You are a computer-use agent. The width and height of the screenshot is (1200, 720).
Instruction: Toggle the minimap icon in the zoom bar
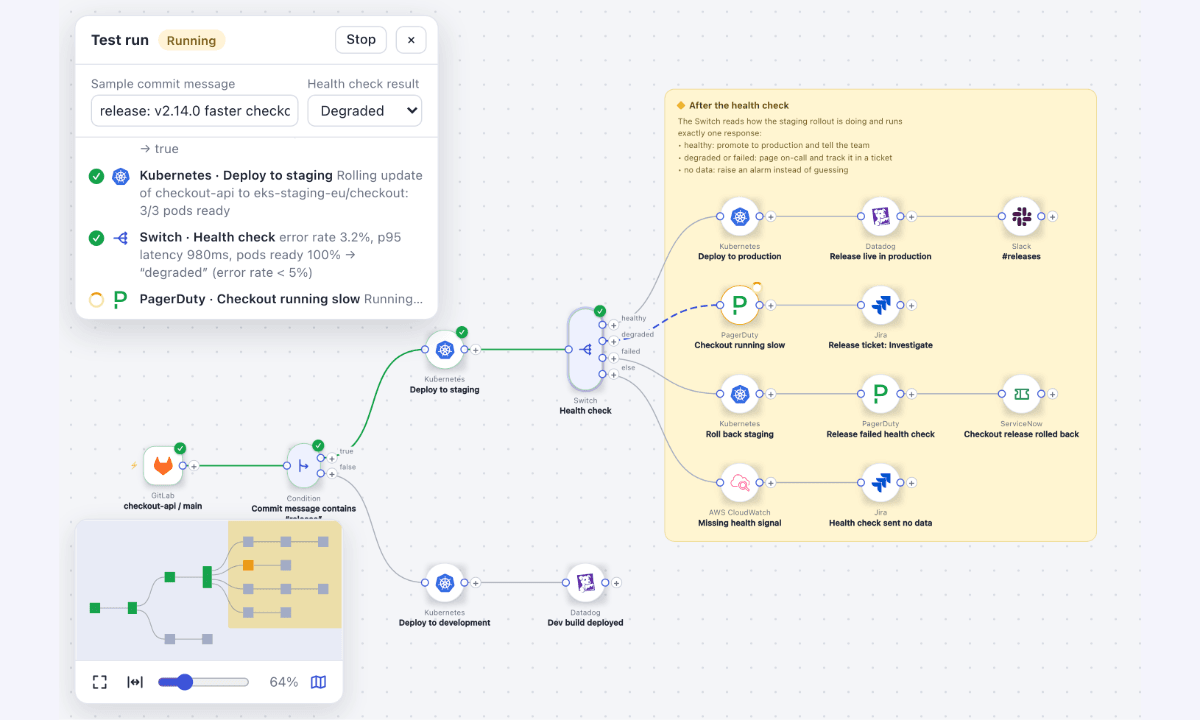coord(318,682)
